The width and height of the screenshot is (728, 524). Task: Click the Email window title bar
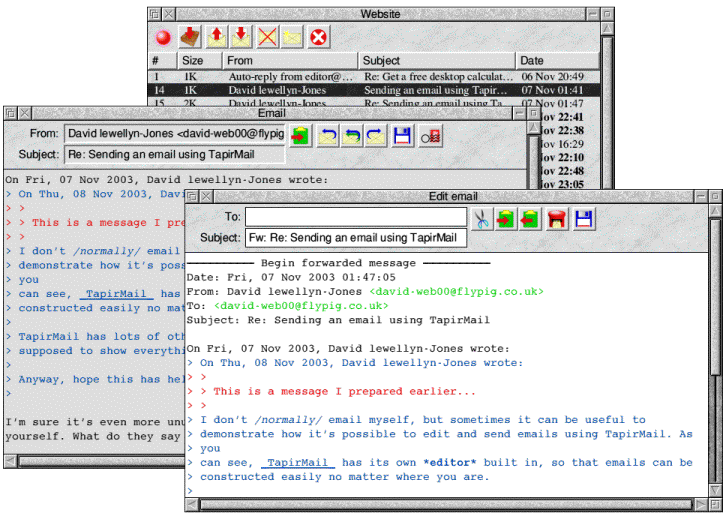click(272, 113)
